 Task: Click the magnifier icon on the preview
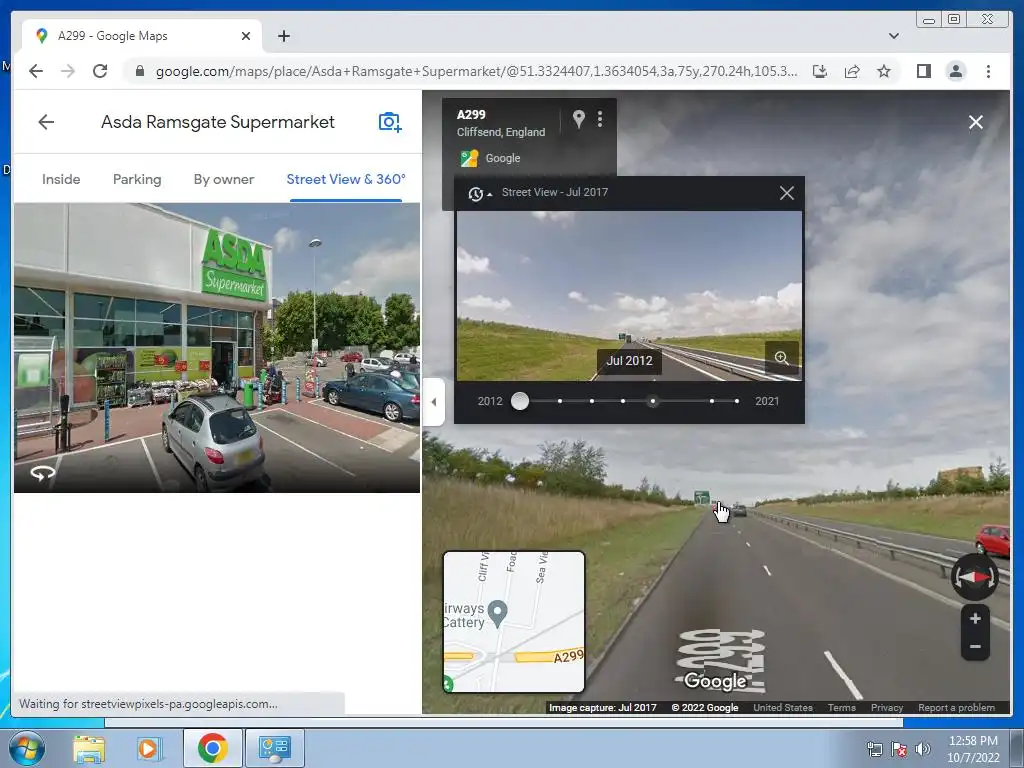point(782,358)
